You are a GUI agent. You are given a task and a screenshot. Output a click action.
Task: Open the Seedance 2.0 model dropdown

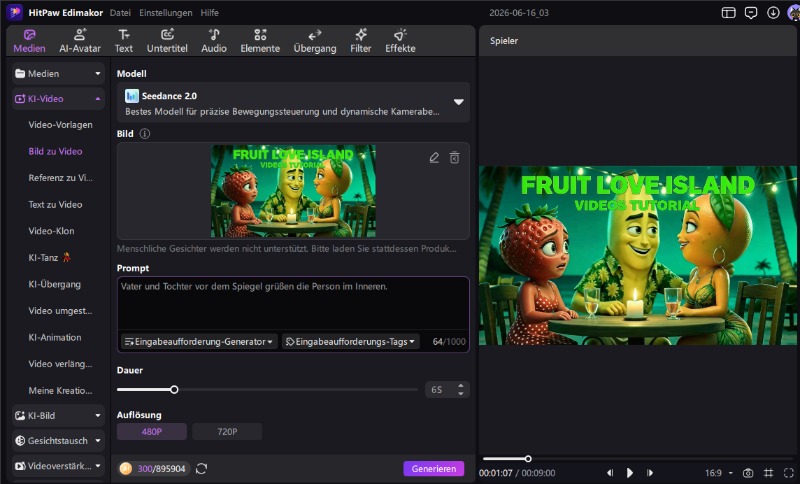coord(293,103)
